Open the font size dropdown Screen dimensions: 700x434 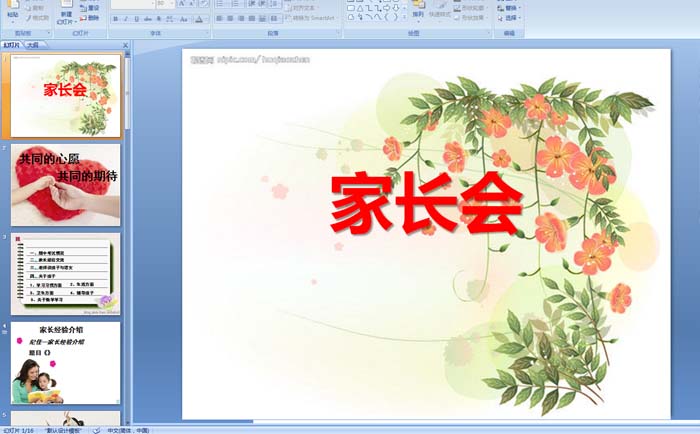171,4
